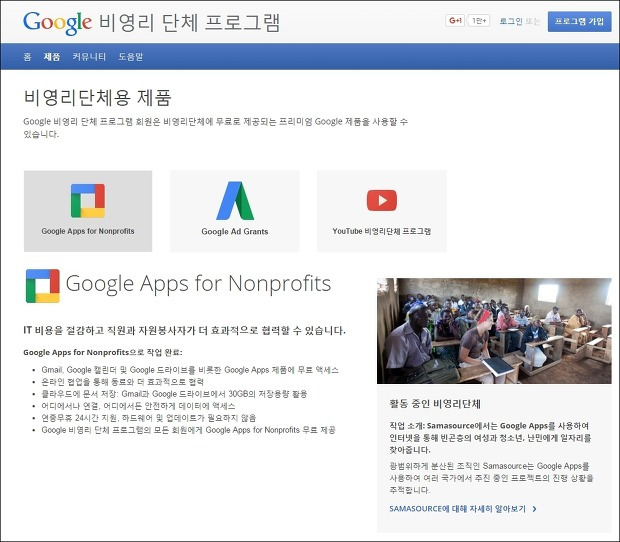Click the Google Apps for Nonprofits heading
Viewport: 620px width, 542px height.
tap(198, 284)
